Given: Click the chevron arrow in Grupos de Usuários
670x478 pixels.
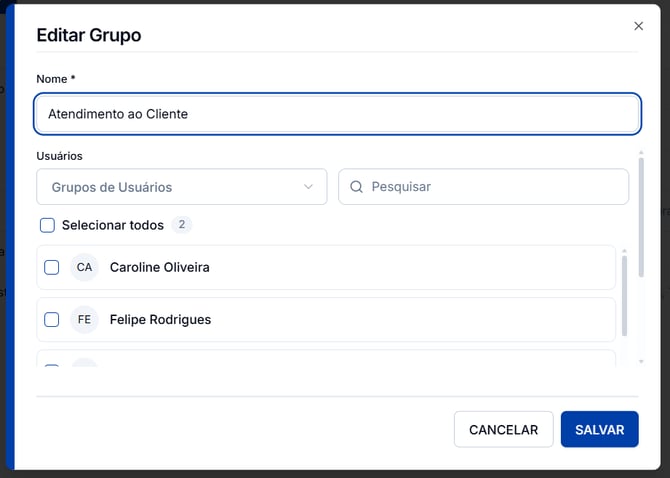Looking at the screenshot, I should tap(309, 187).
